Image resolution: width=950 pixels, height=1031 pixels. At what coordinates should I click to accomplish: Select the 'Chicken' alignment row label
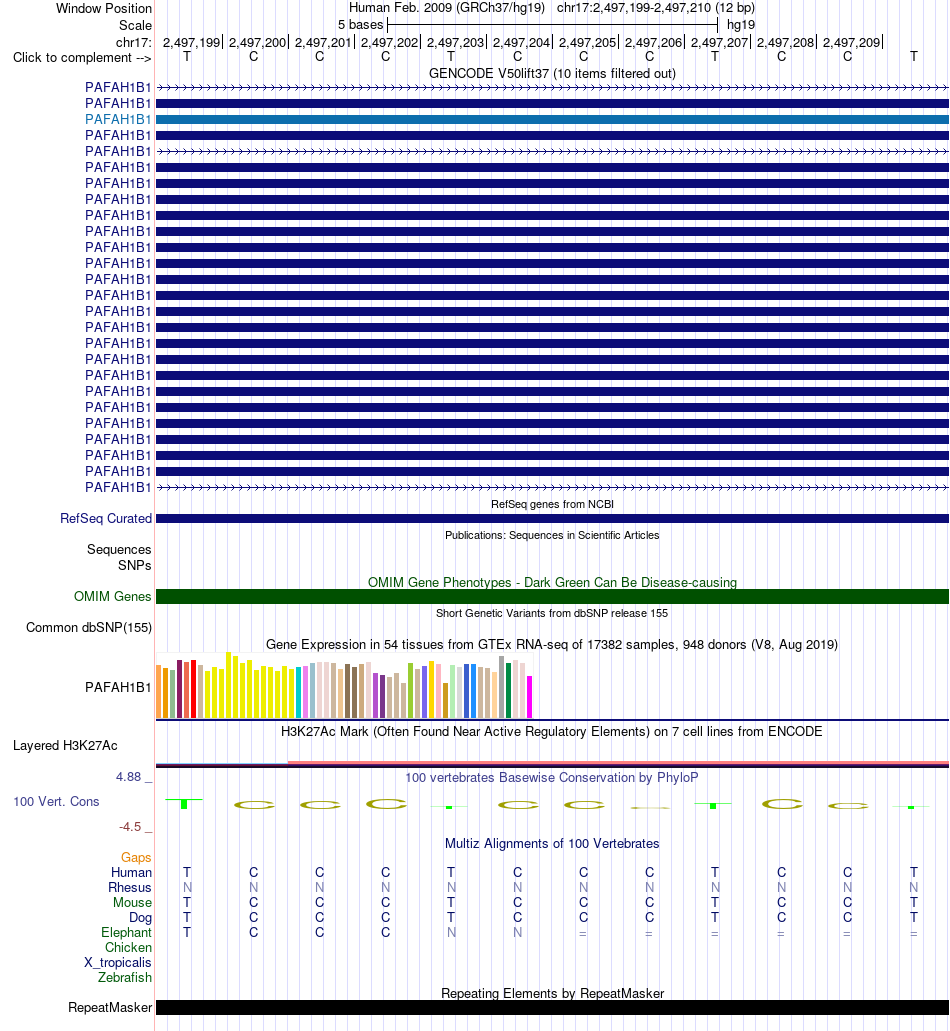click(x=128, y=947)
